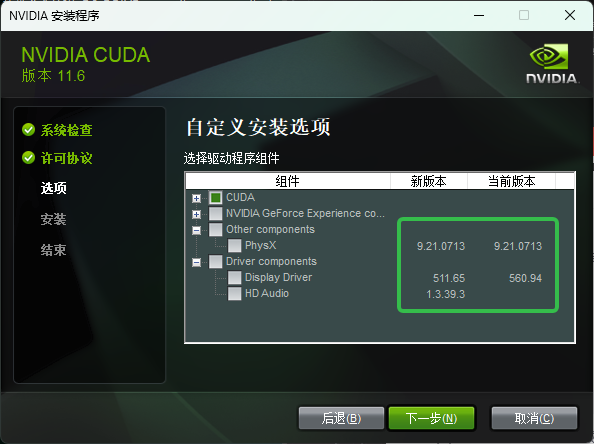Click the 下一步(N) button
The image size is (594, 444).
(431, 418)
